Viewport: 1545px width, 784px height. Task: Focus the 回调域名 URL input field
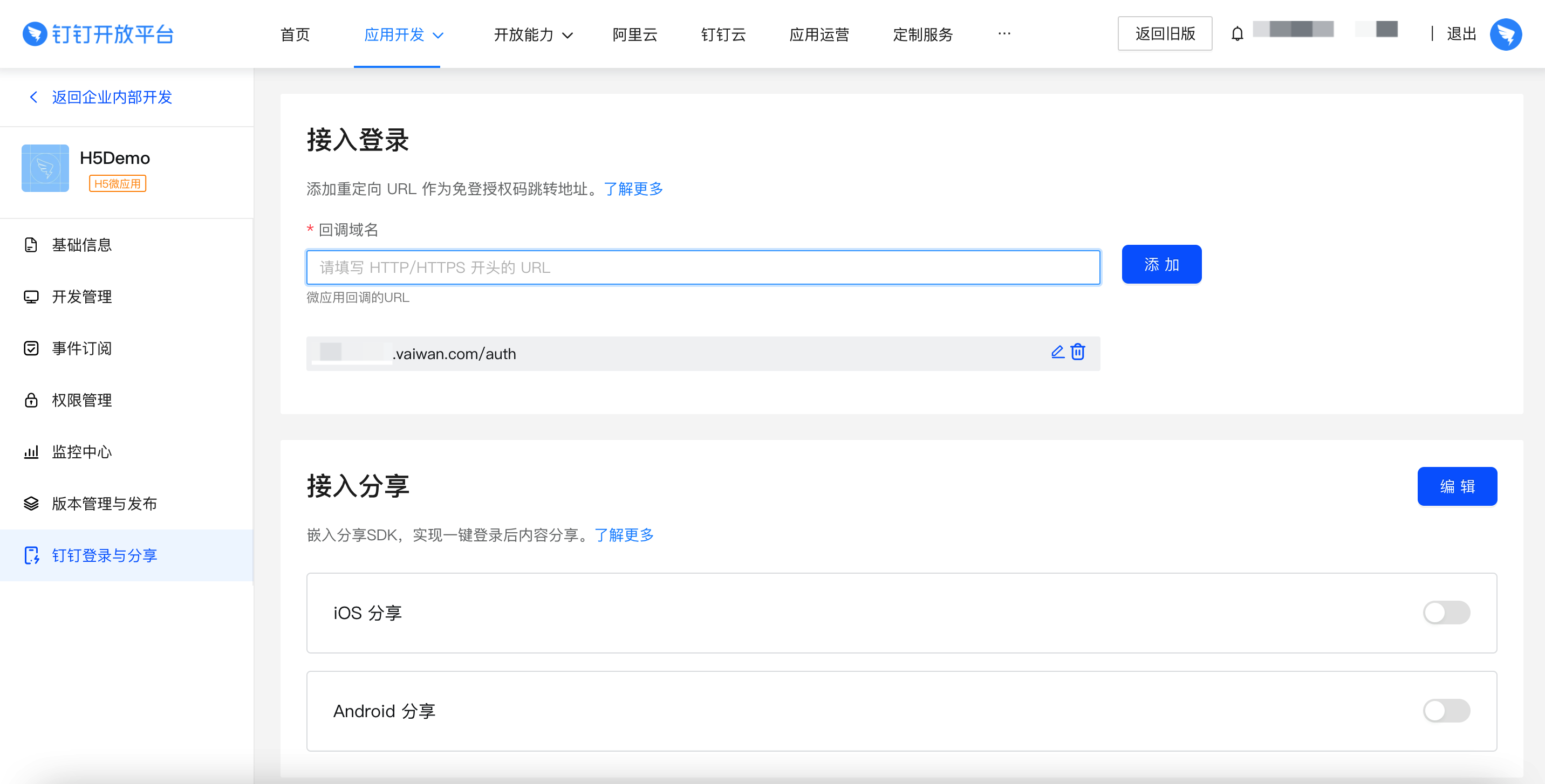[703, 267]
